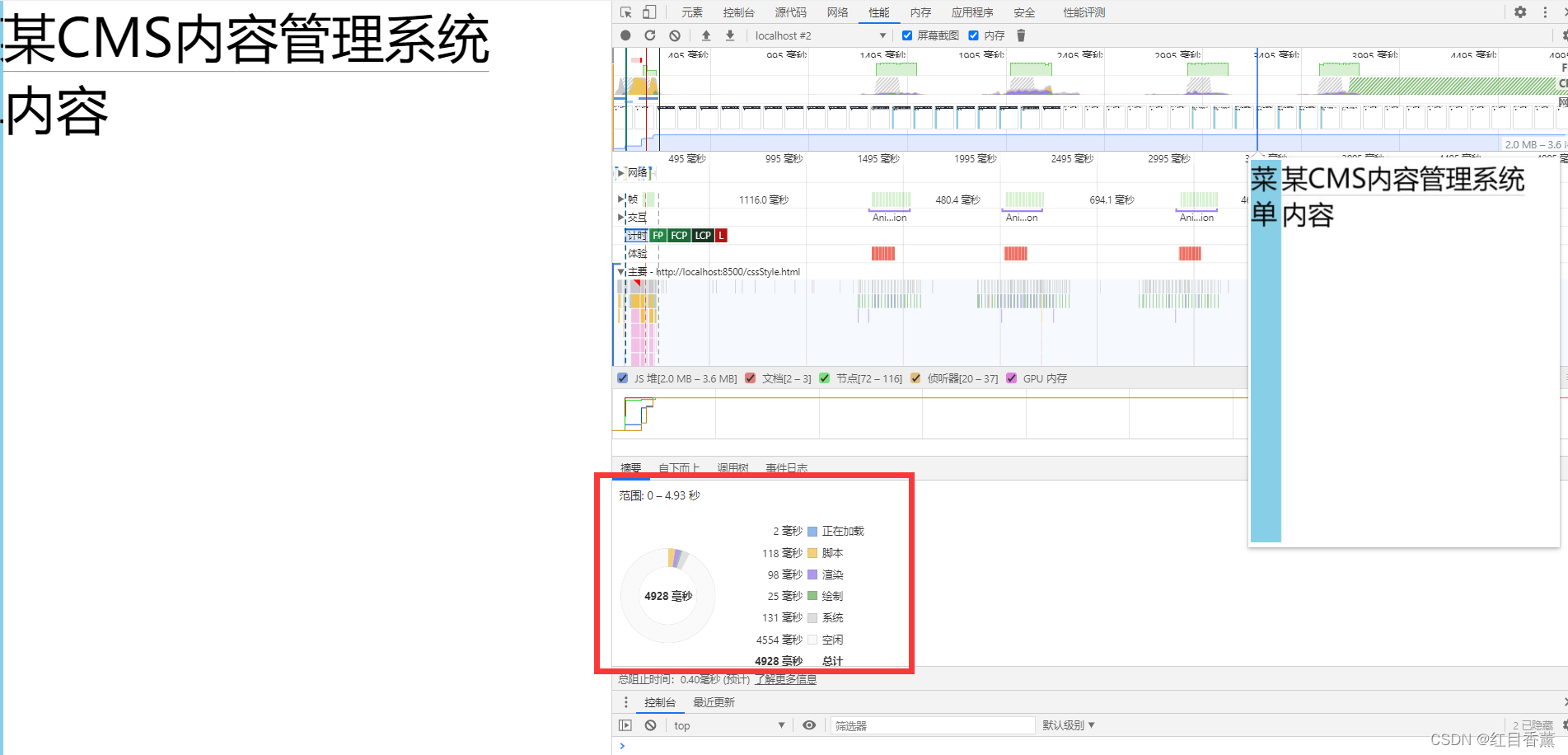The width and height of the screenshot is (1568, 755).
Task: Click the console 筛选器 filter field
Action: pyautogui.click(x=931, y=725)
